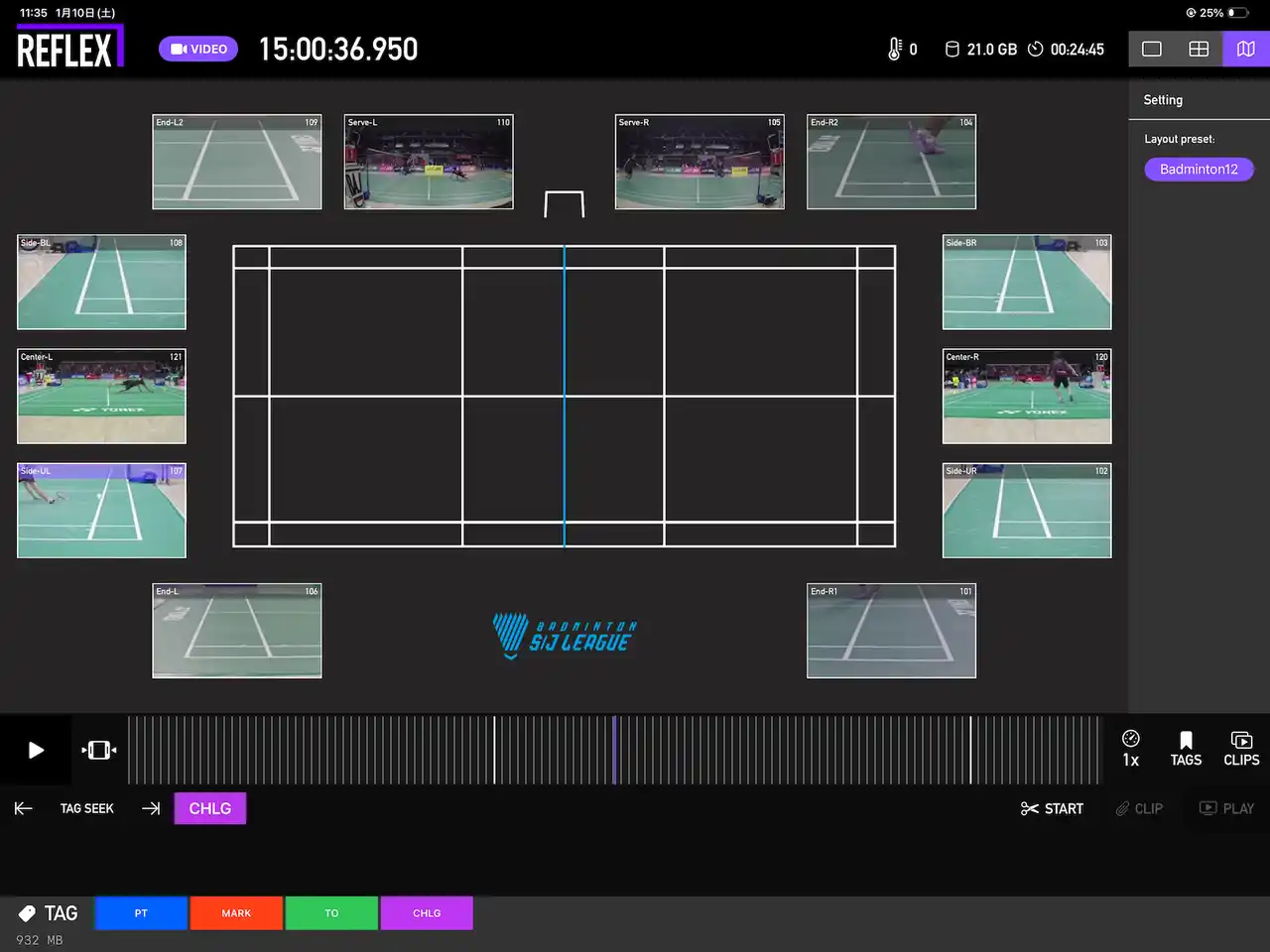
Task: Seek to next tag arrow
Action: (151, 808)
